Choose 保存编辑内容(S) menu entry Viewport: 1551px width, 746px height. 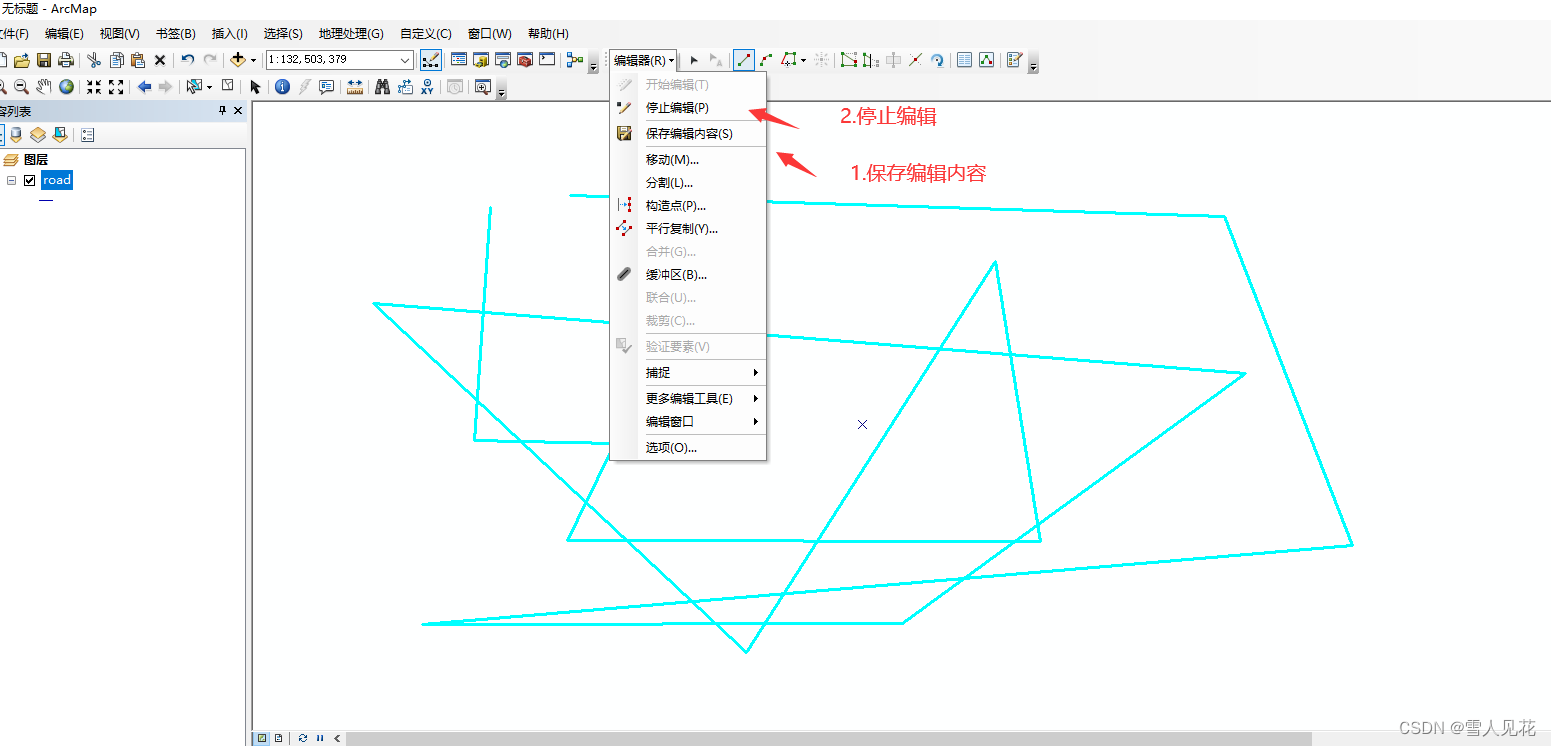688,134
